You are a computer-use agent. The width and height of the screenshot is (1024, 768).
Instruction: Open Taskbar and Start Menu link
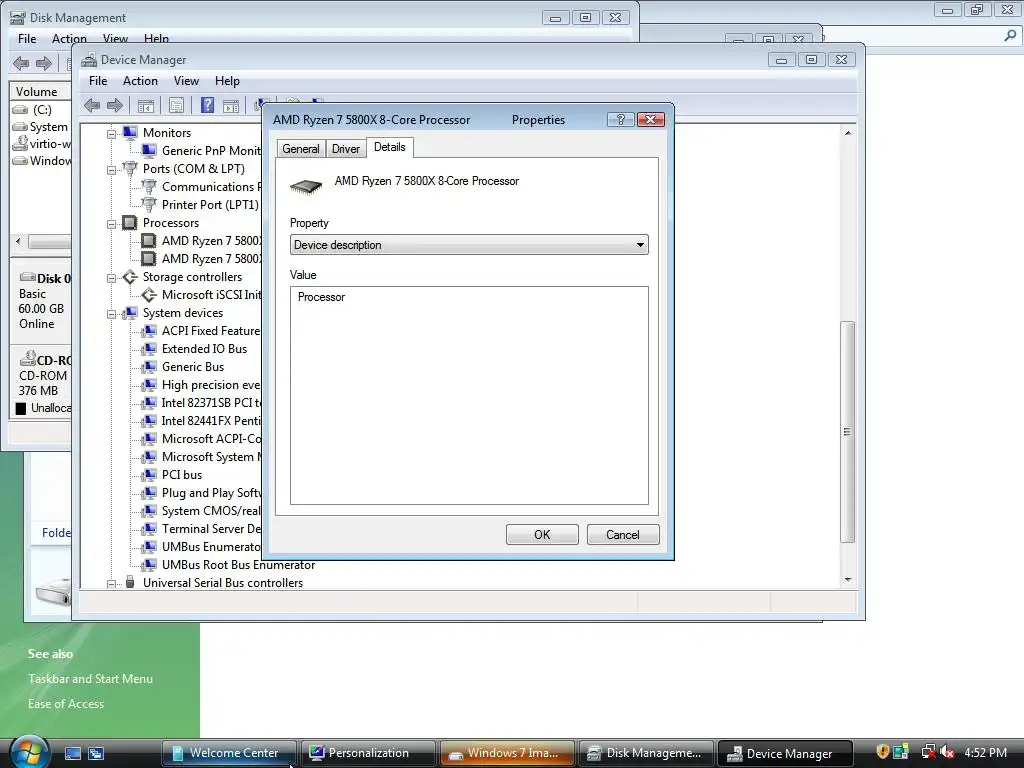tap(90, 679)
